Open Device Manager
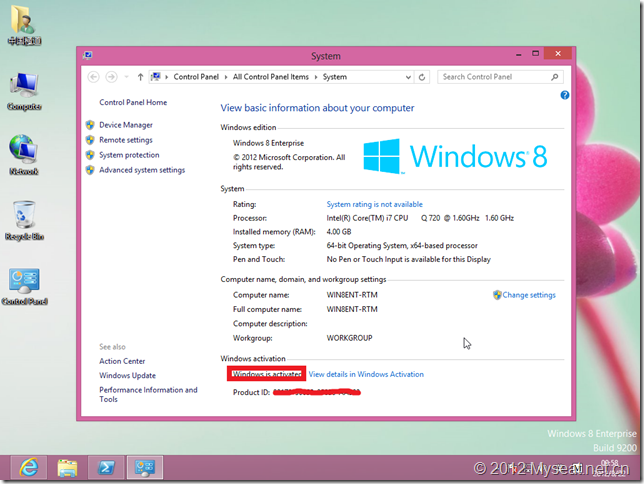 pos(126,125)
